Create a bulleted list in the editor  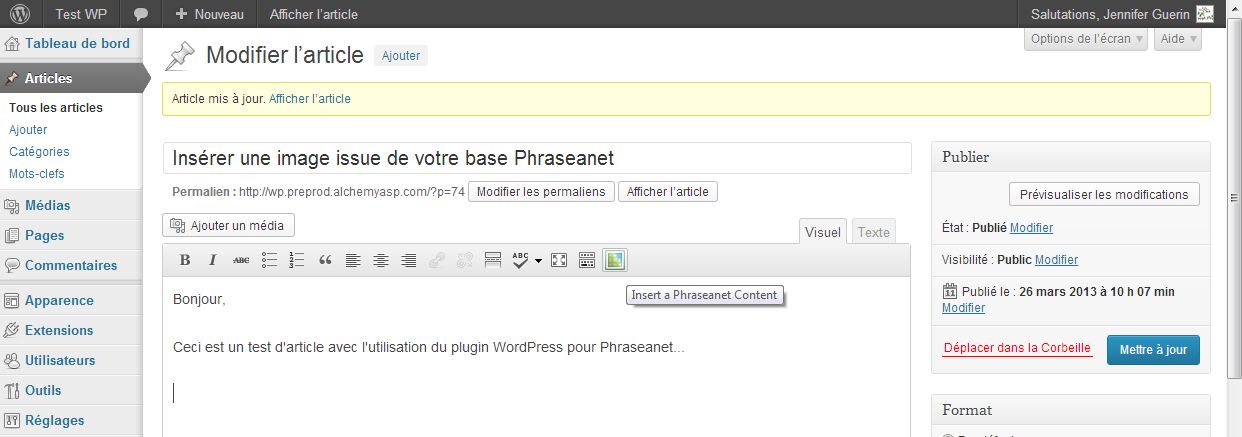click(x=269, y=260)
